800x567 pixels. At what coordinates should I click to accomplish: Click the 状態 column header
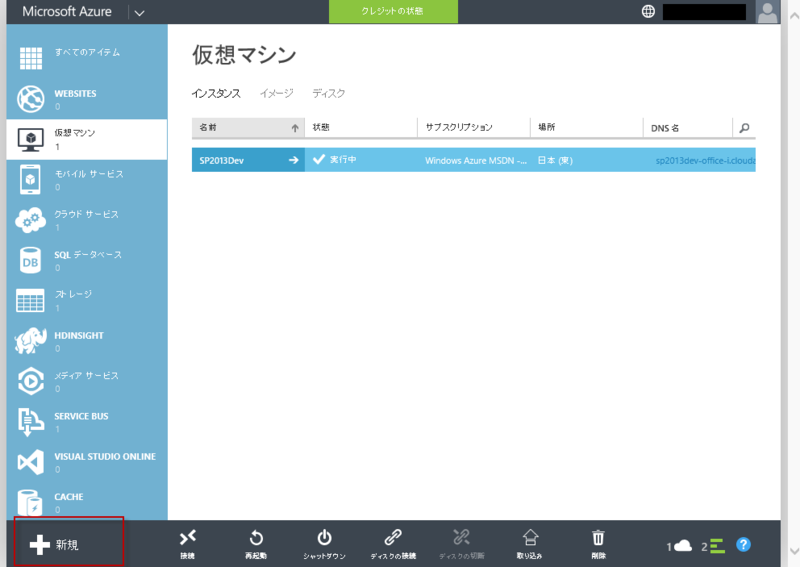click(x=361, y=128)
